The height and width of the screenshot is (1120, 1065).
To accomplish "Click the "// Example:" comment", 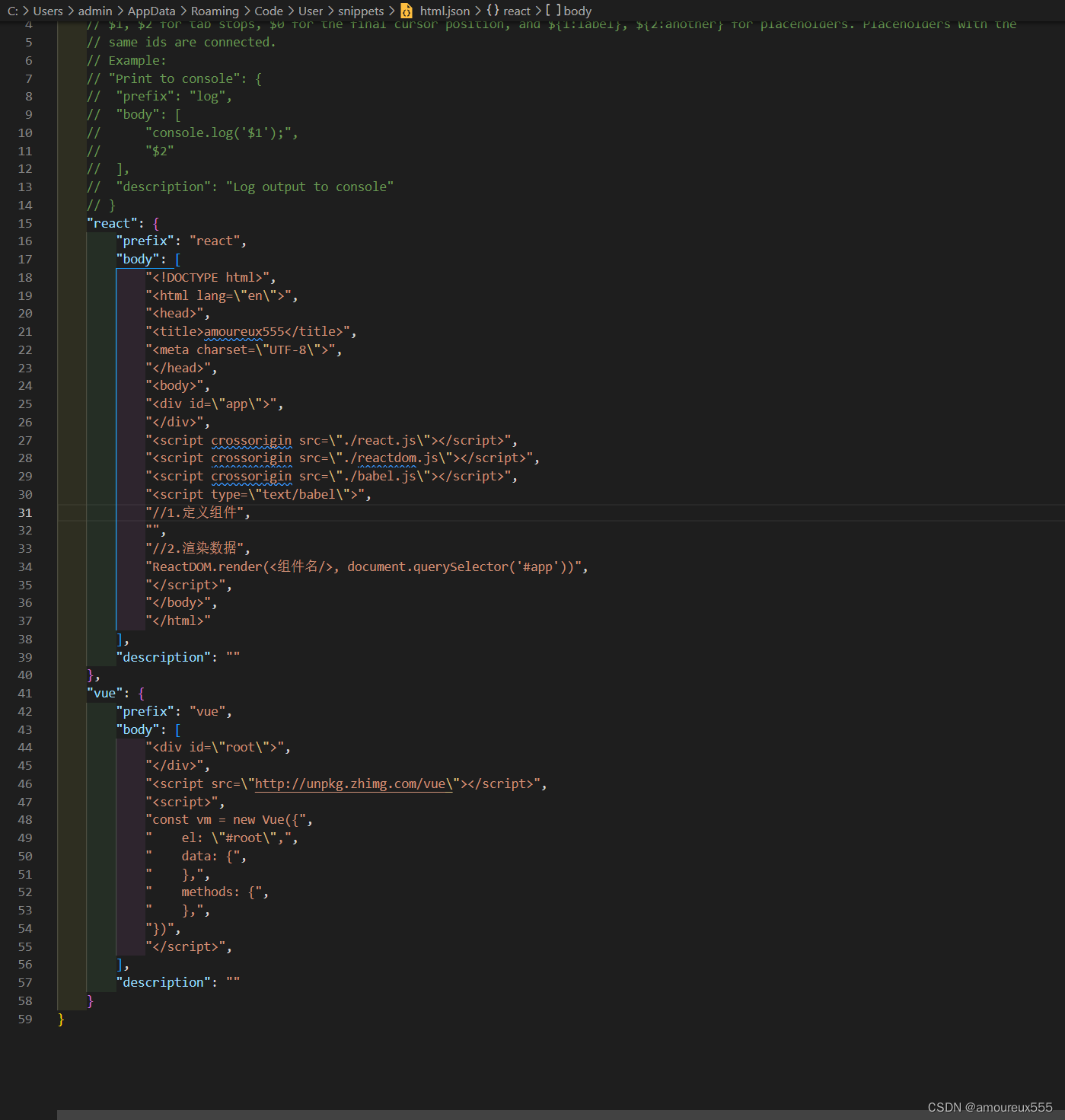I will 126,60.
